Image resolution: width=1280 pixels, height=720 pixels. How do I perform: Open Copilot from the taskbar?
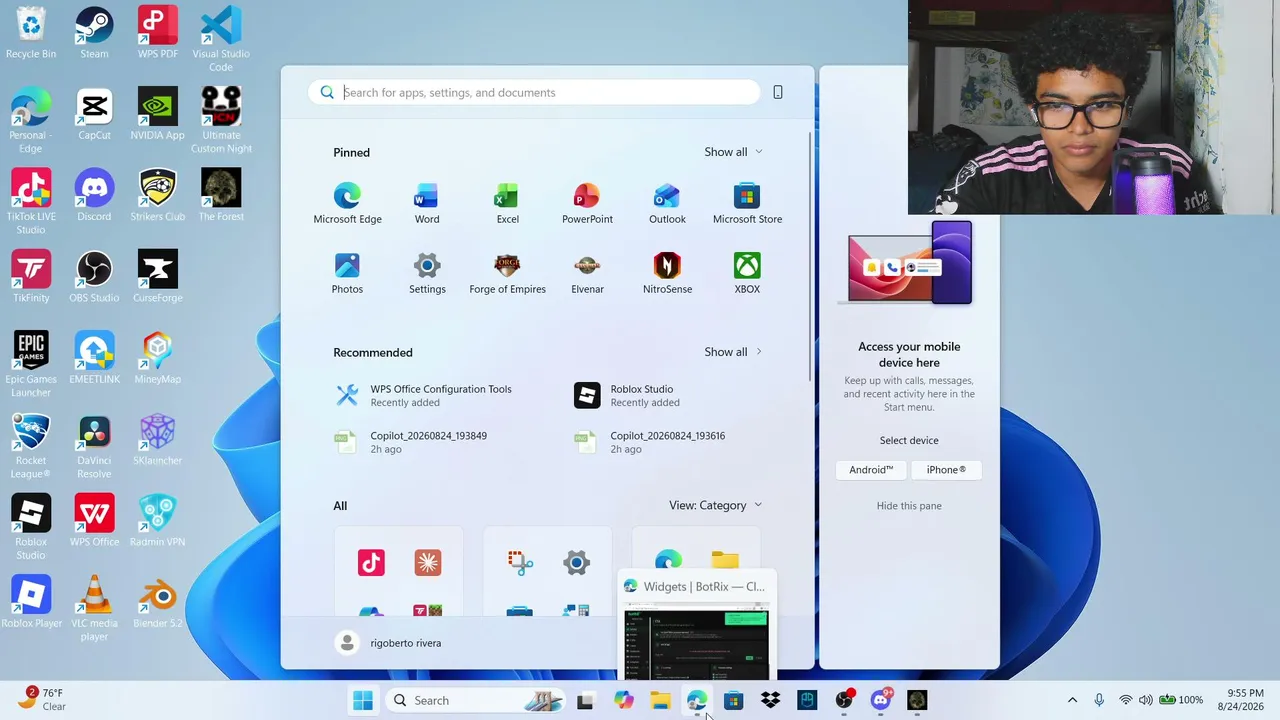pyautogui.click(x=624, y=700)
